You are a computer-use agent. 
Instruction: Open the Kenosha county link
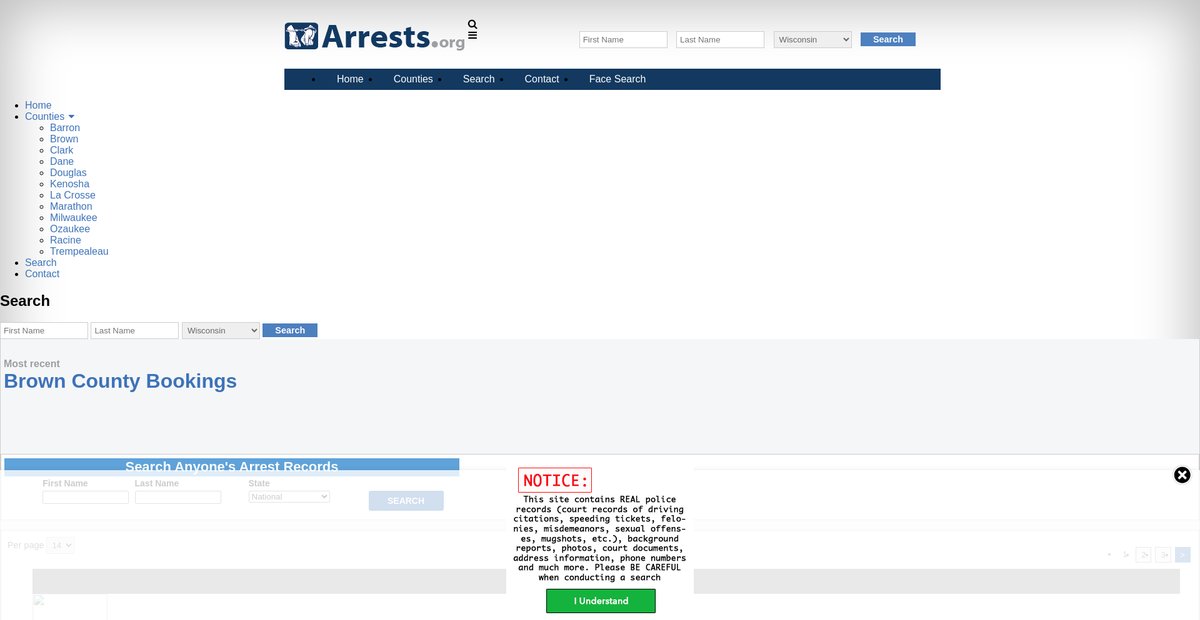(x=70, y=184)
